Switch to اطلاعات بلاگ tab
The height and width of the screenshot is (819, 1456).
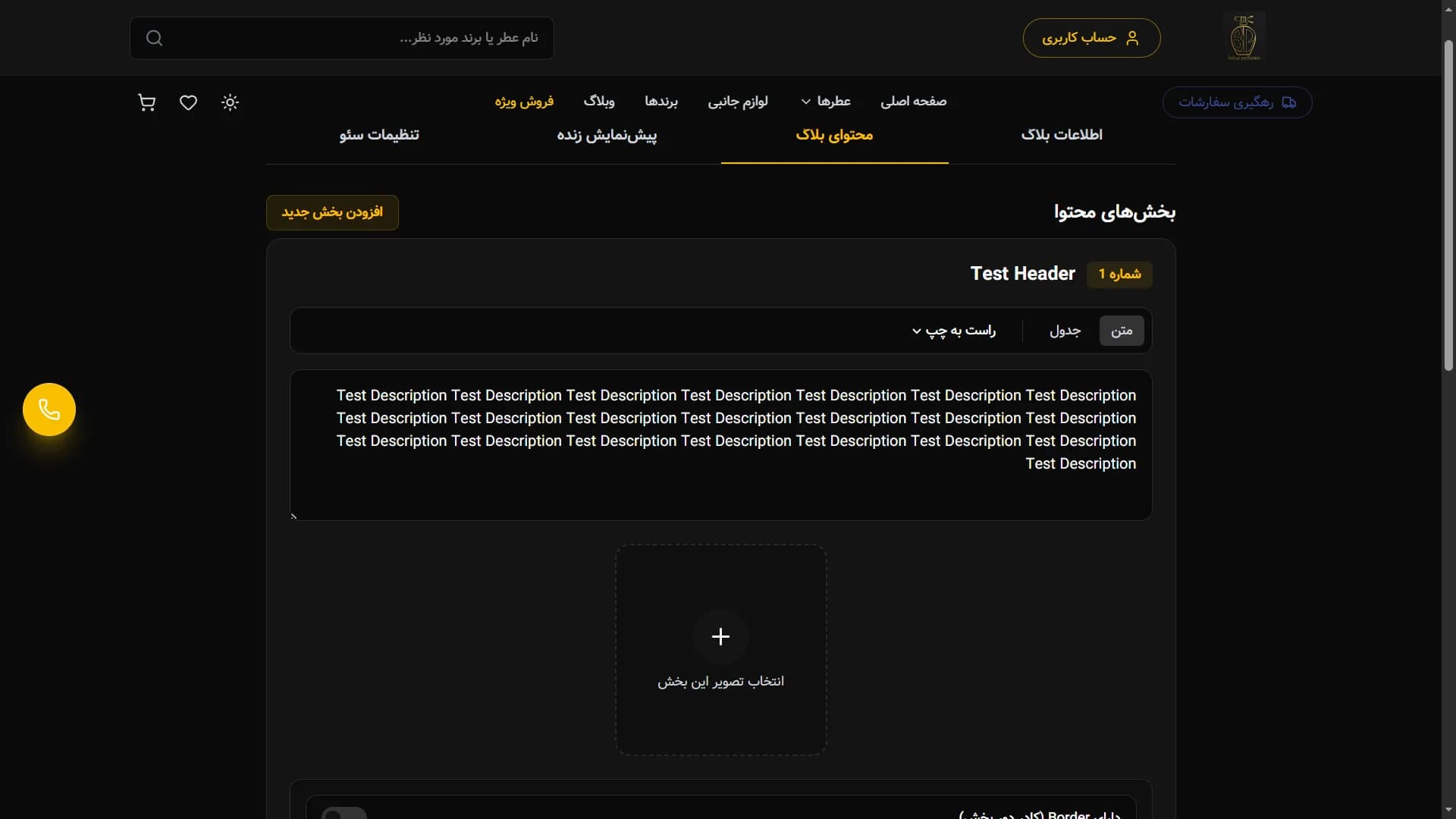[1062, 135]
